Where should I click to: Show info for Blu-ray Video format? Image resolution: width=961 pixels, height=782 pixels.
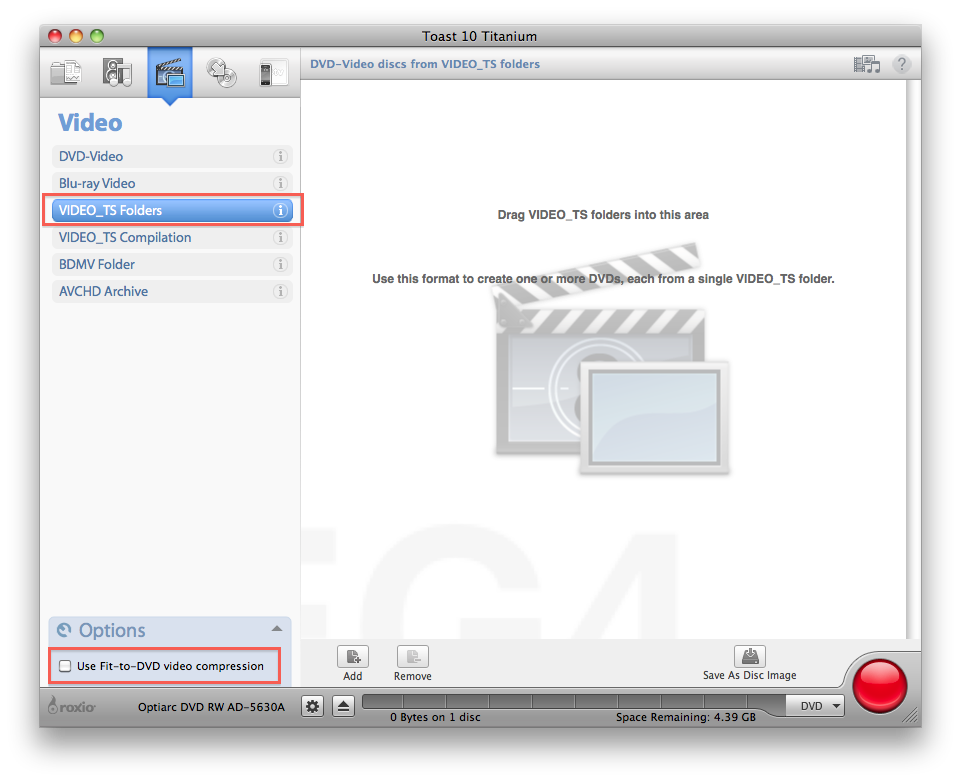(280, 183)
